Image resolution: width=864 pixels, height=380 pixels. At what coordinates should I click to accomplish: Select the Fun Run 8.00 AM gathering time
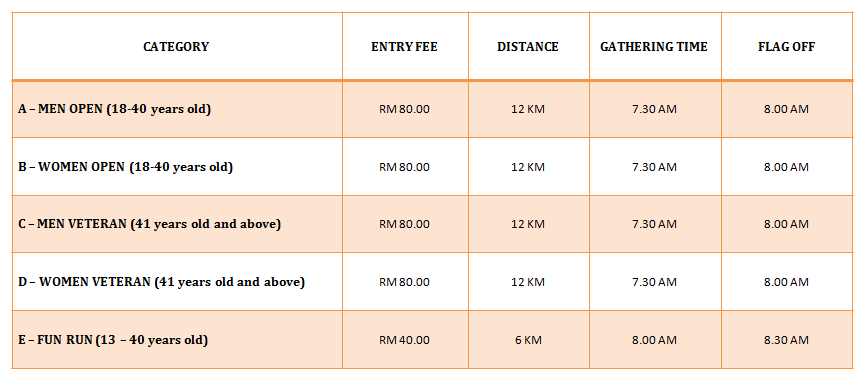654,340
